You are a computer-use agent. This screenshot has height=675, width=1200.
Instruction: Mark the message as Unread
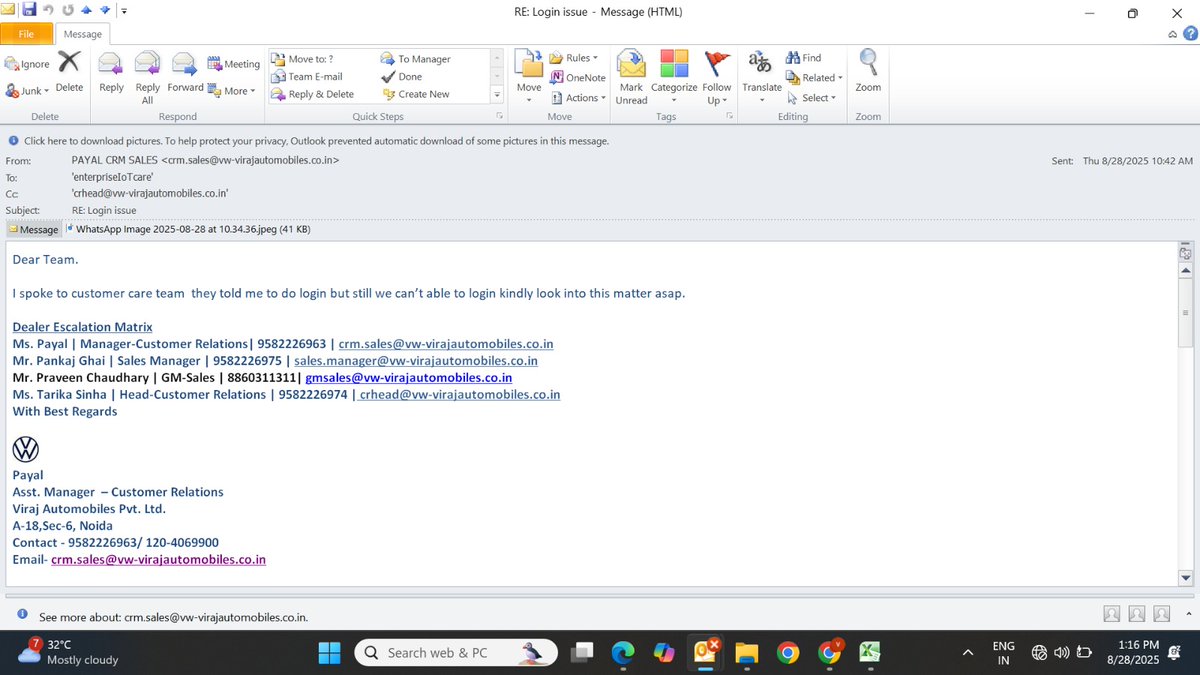tap(631, 78)
